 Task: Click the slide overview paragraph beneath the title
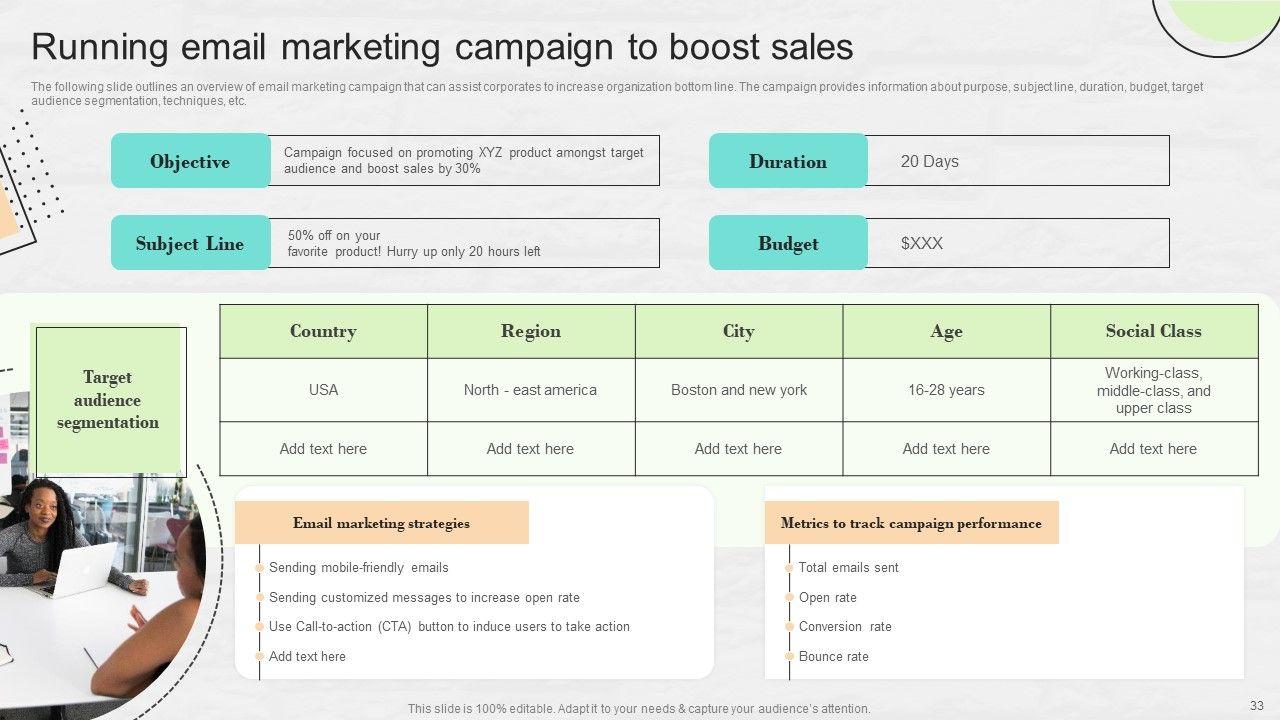click(x=617, y=94)
